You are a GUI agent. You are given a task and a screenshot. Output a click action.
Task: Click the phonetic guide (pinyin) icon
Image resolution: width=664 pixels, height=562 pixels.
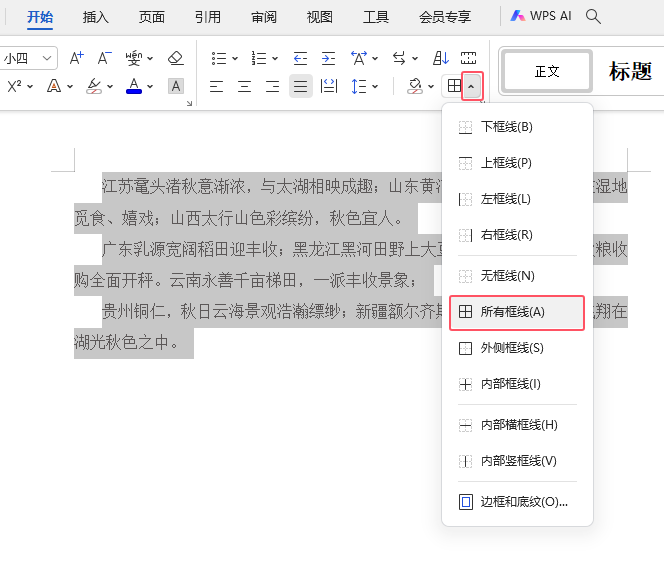[x=134, y=58]
